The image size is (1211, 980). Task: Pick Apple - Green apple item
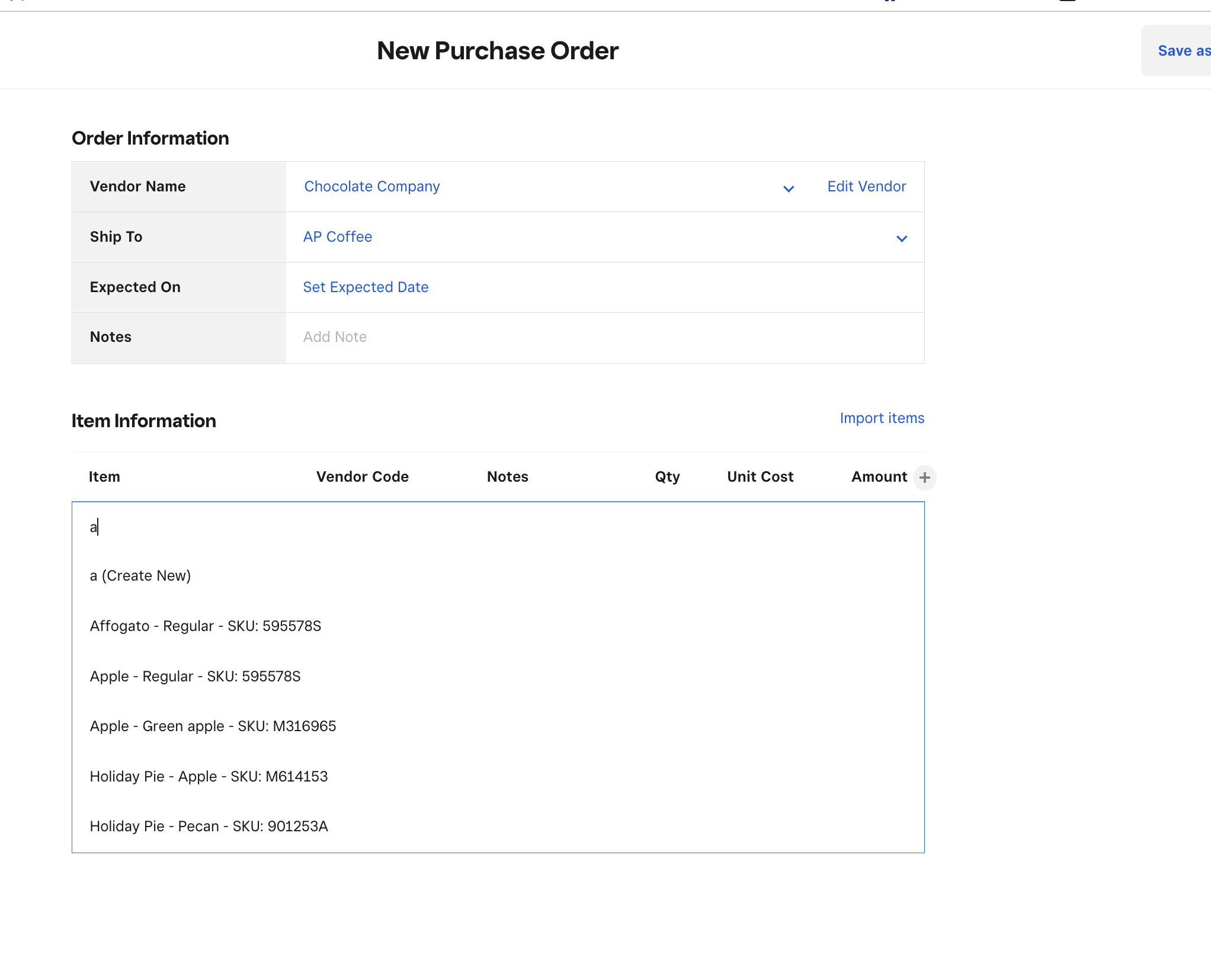[x=213, y=726]
